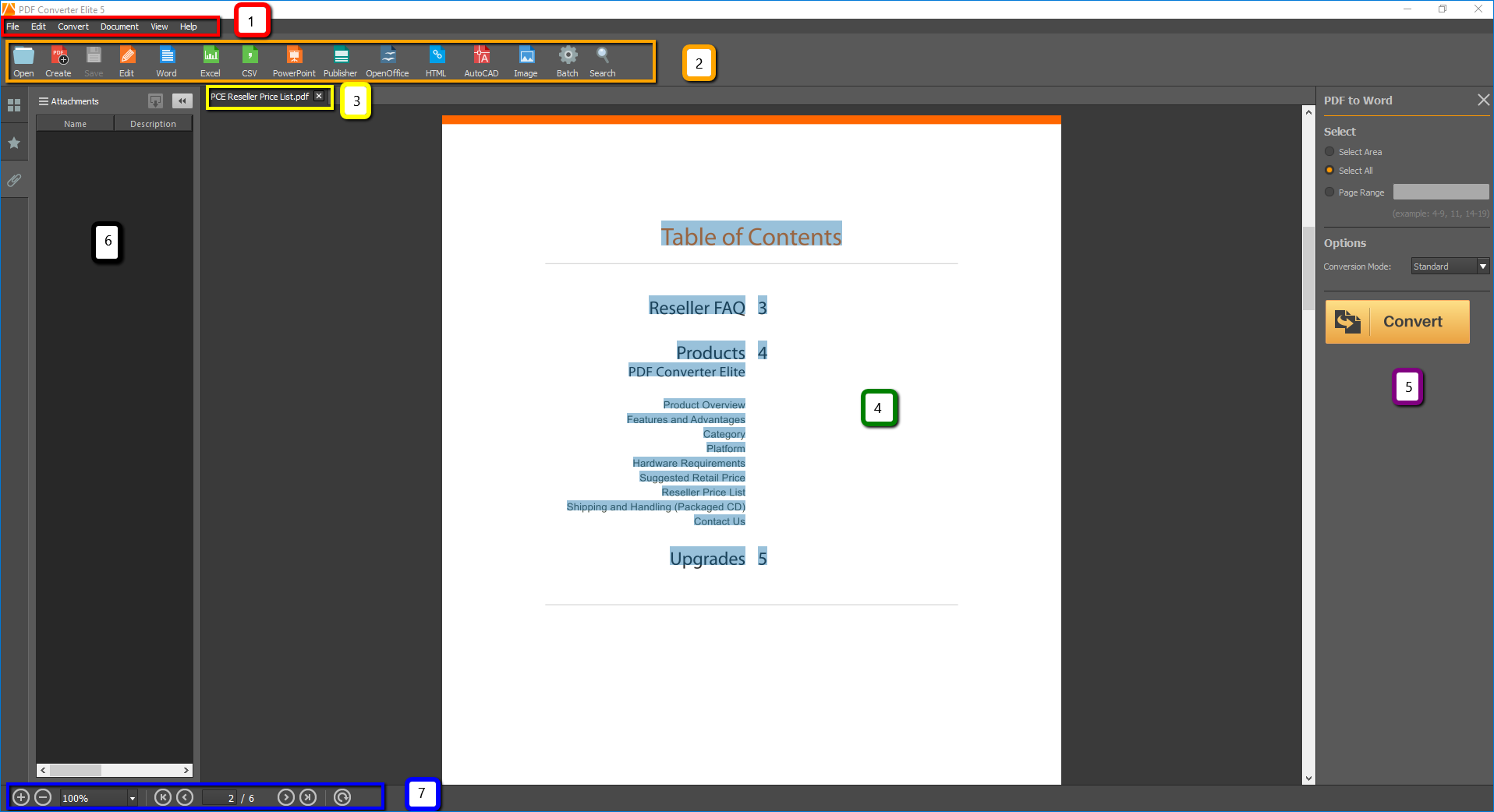Jump to the last page

[x=308, y=797]
